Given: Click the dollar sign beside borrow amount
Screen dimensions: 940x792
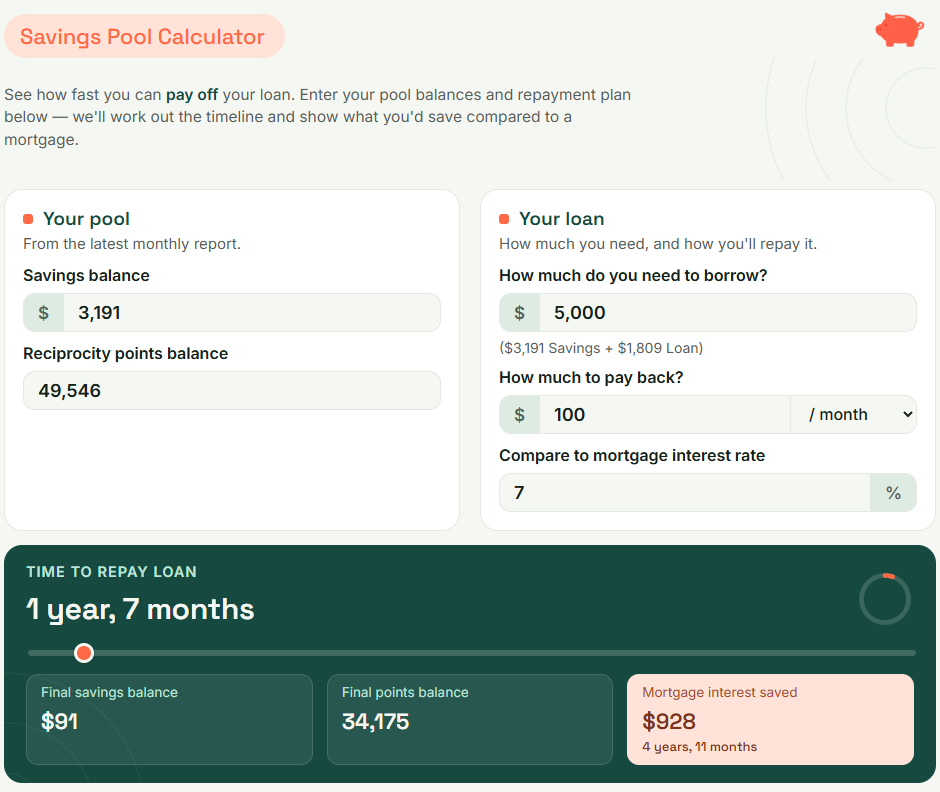Looking at the screenshot, I should pyautogui.click(x=520, y=312).
